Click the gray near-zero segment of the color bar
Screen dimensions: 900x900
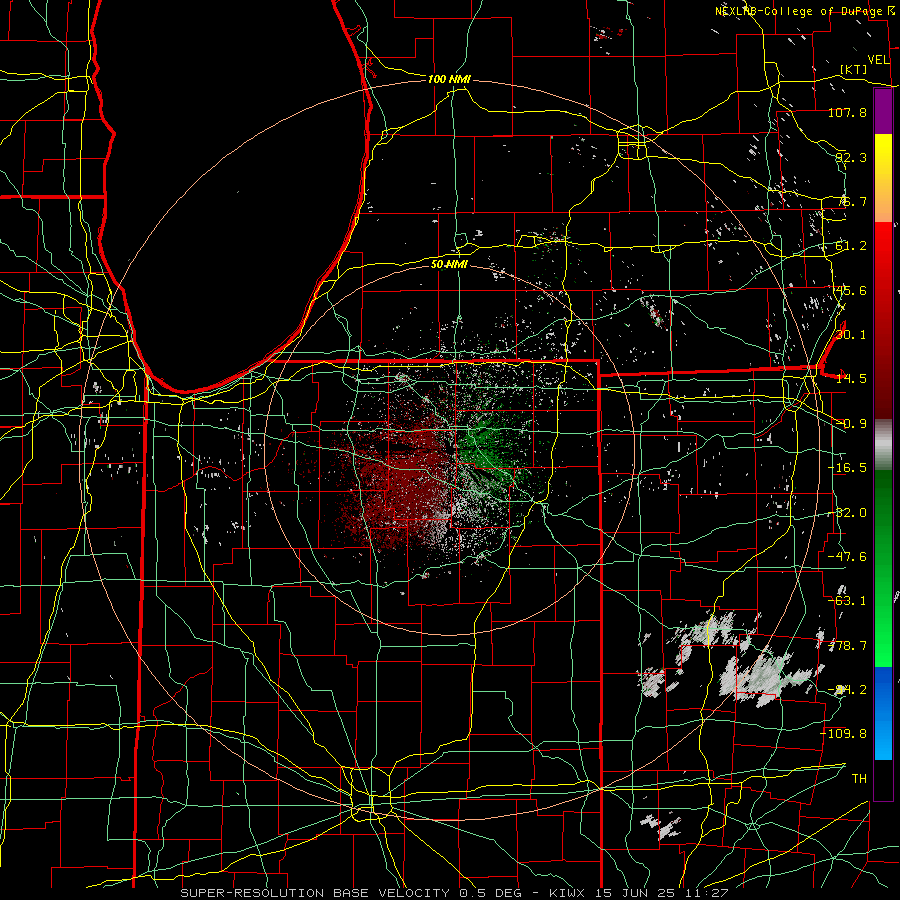pos(883,445)
